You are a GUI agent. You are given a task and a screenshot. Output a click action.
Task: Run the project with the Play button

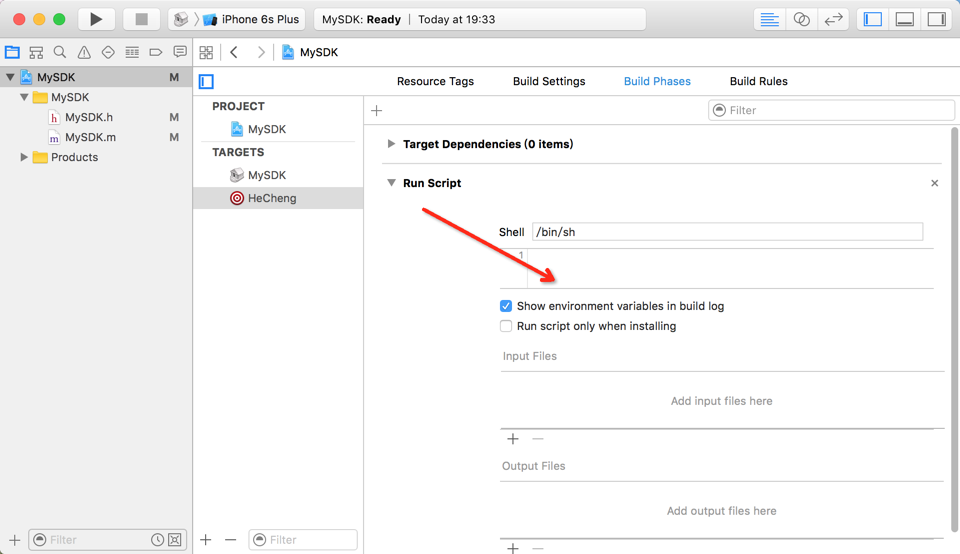(x=96, y=19)
